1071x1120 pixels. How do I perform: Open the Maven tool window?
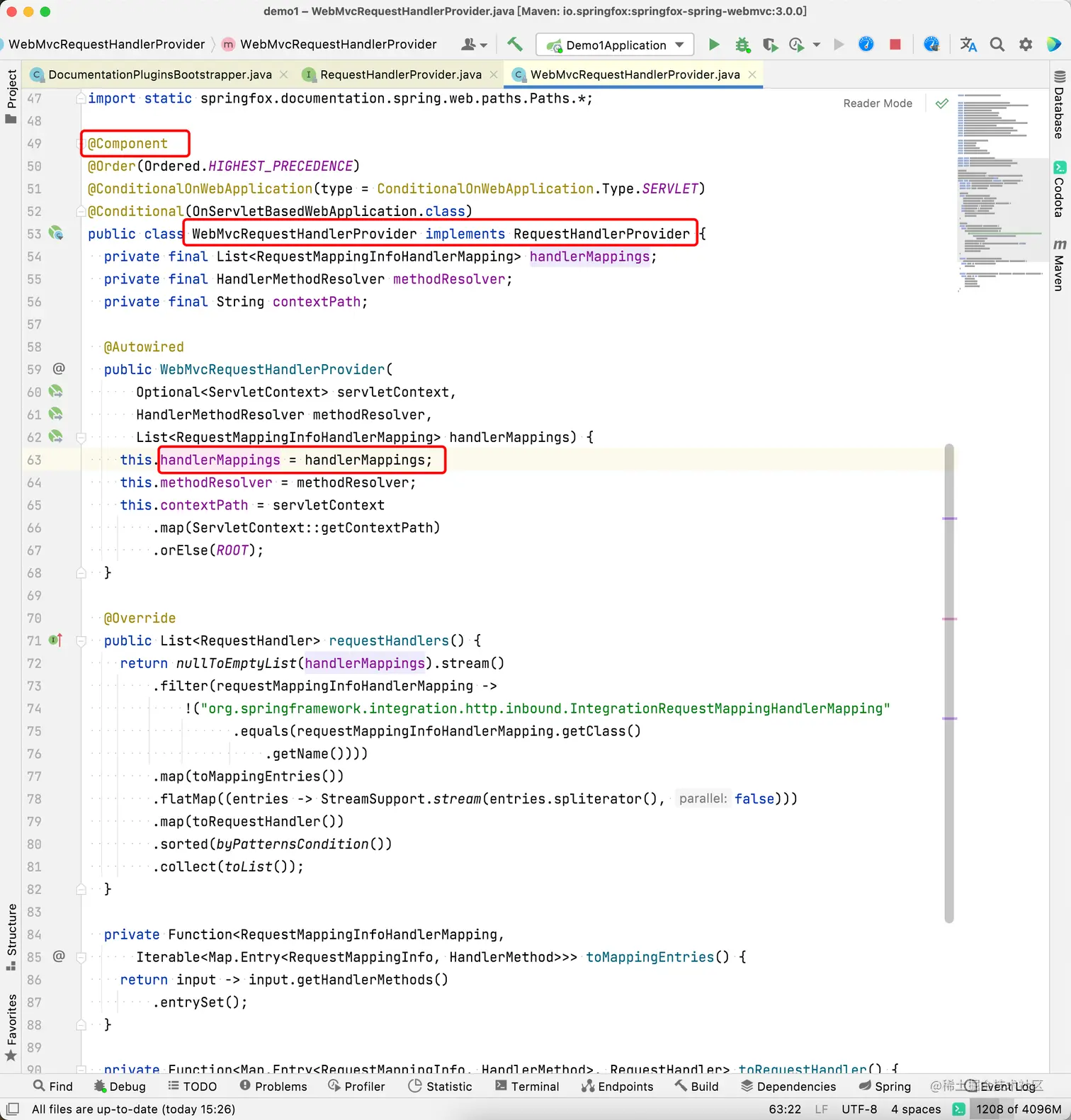(x=1060, y=265)
